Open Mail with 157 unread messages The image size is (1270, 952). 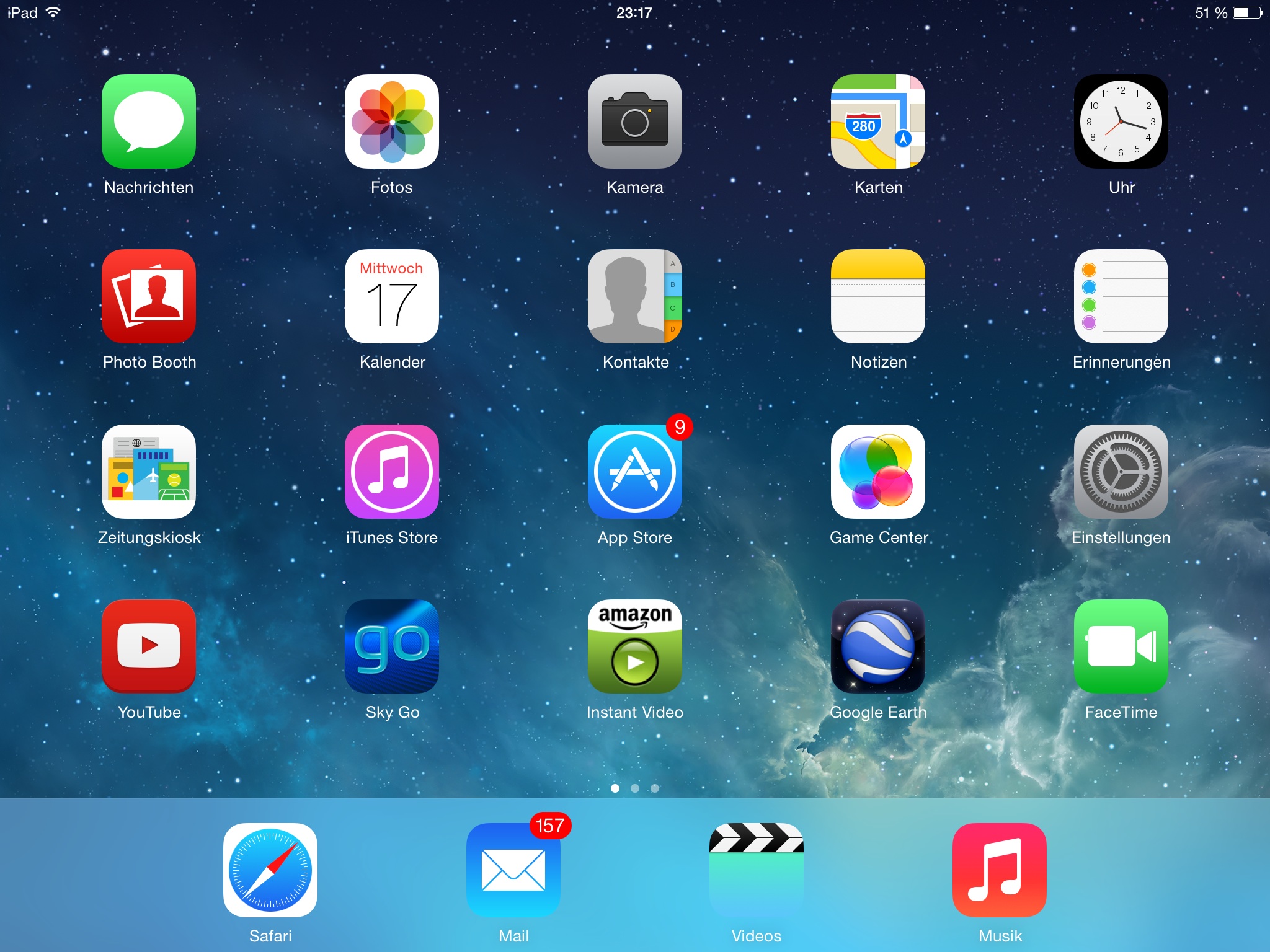tap(513, 870)
